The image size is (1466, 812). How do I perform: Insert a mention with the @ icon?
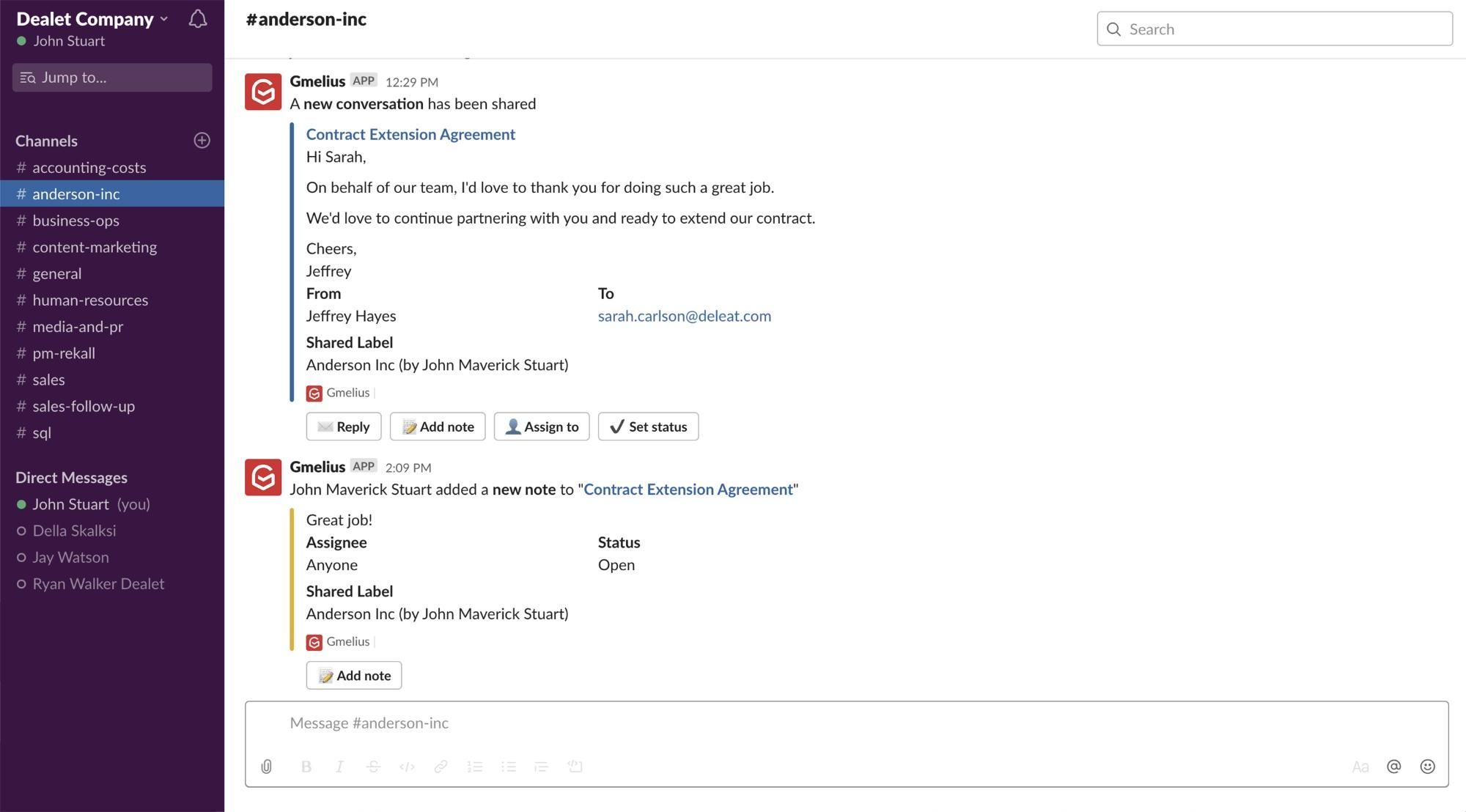click(1393, 767)
